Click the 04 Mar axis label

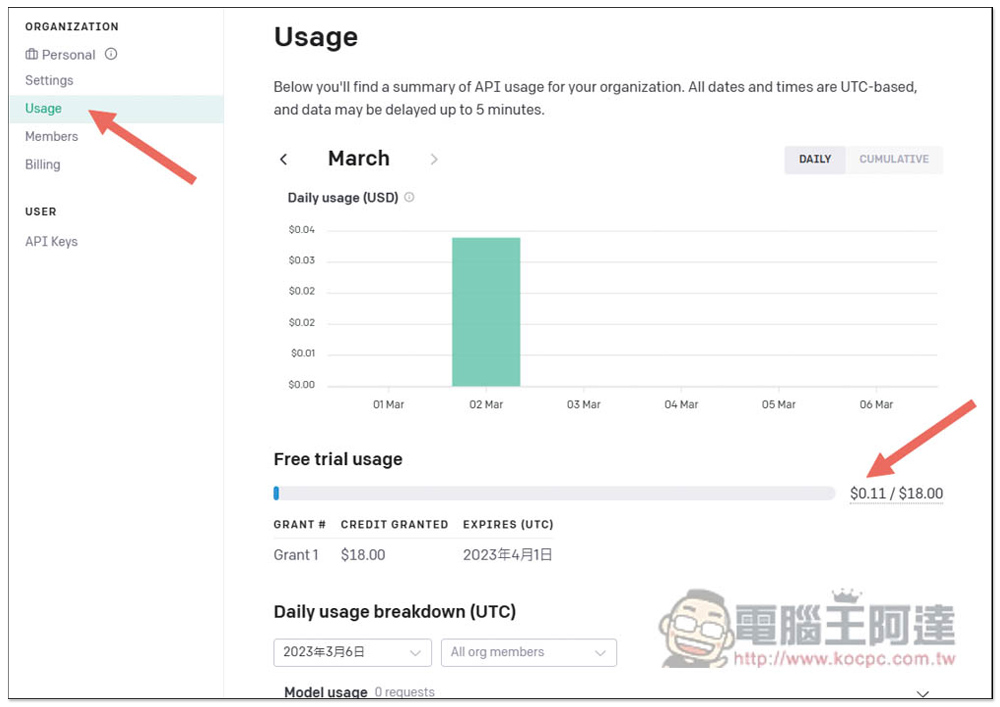click(x=681, y=405)
